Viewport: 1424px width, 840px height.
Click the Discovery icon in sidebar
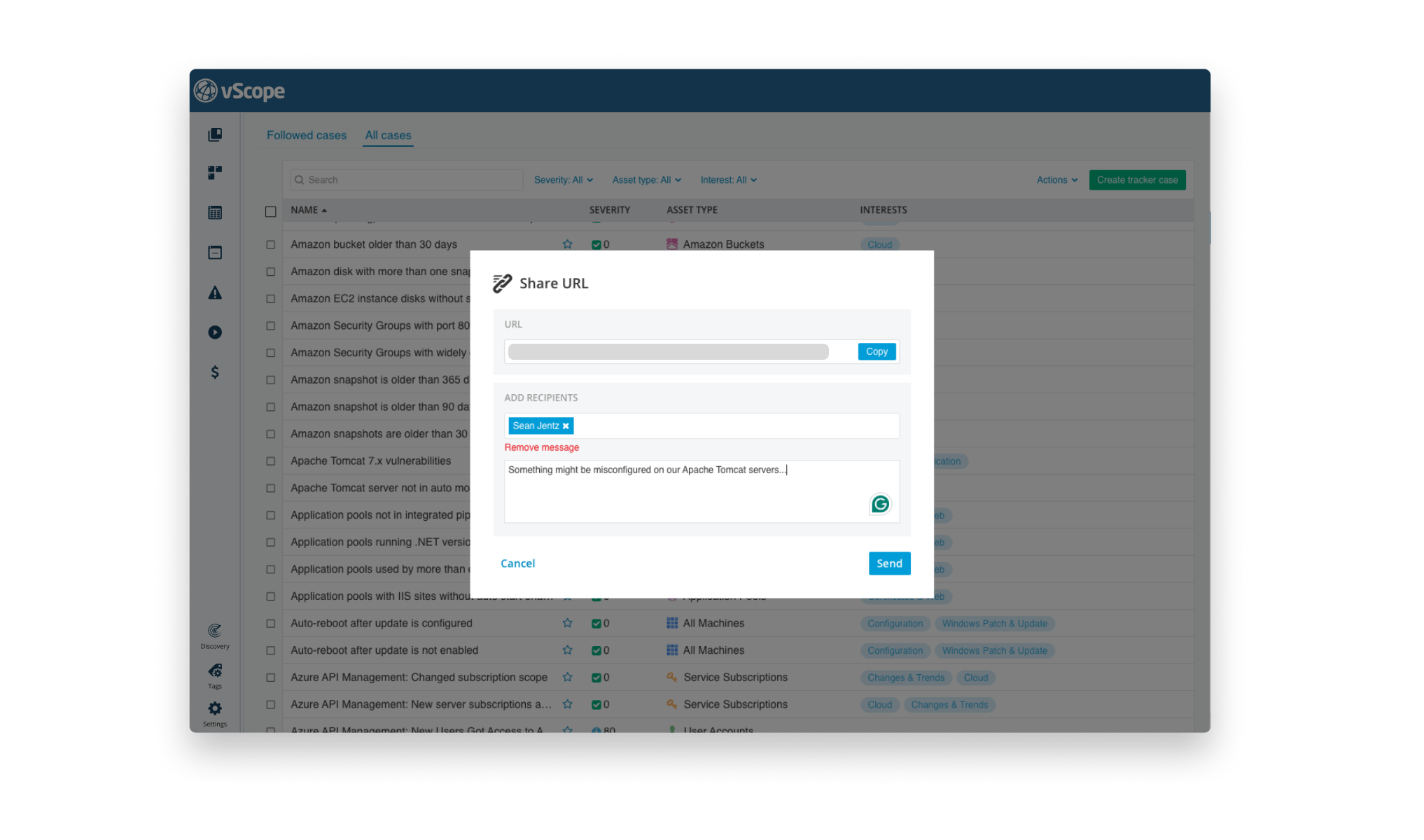click(216, 631)
